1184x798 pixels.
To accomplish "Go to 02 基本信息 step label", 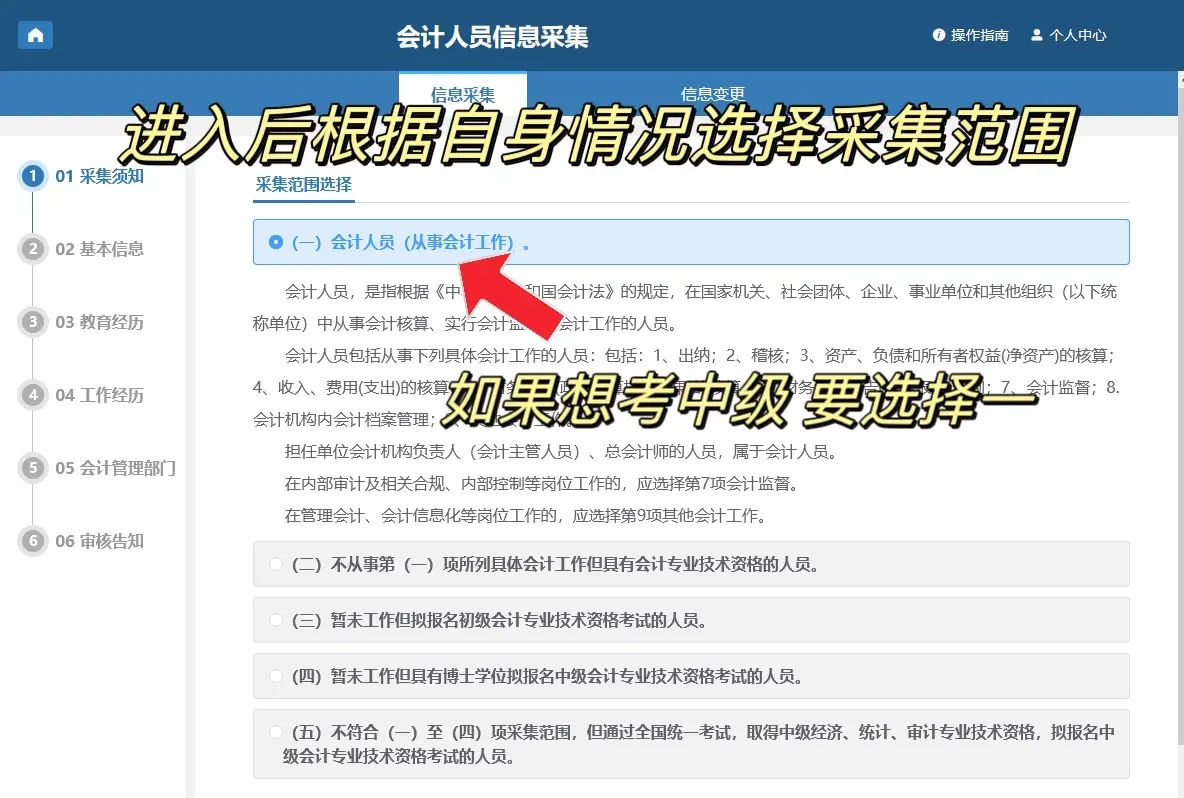I will 99,249.
